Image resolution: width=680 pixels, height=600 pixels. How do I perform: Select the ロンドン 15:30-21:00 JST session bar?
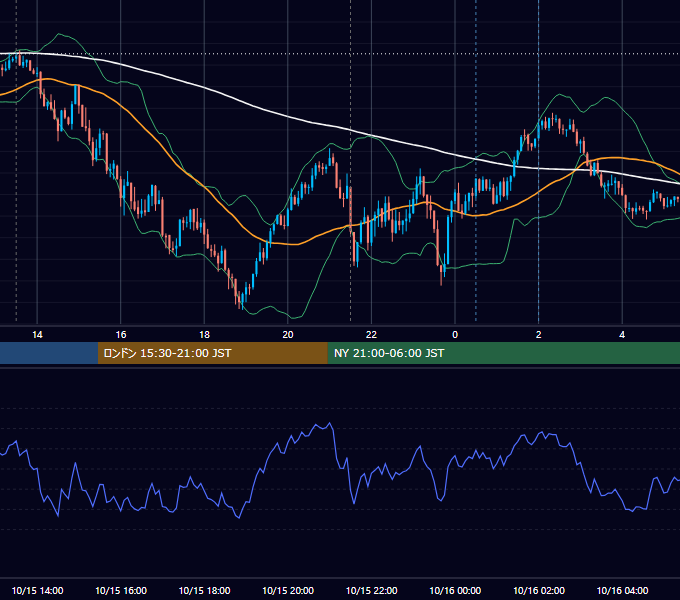(x=212, y=353)
